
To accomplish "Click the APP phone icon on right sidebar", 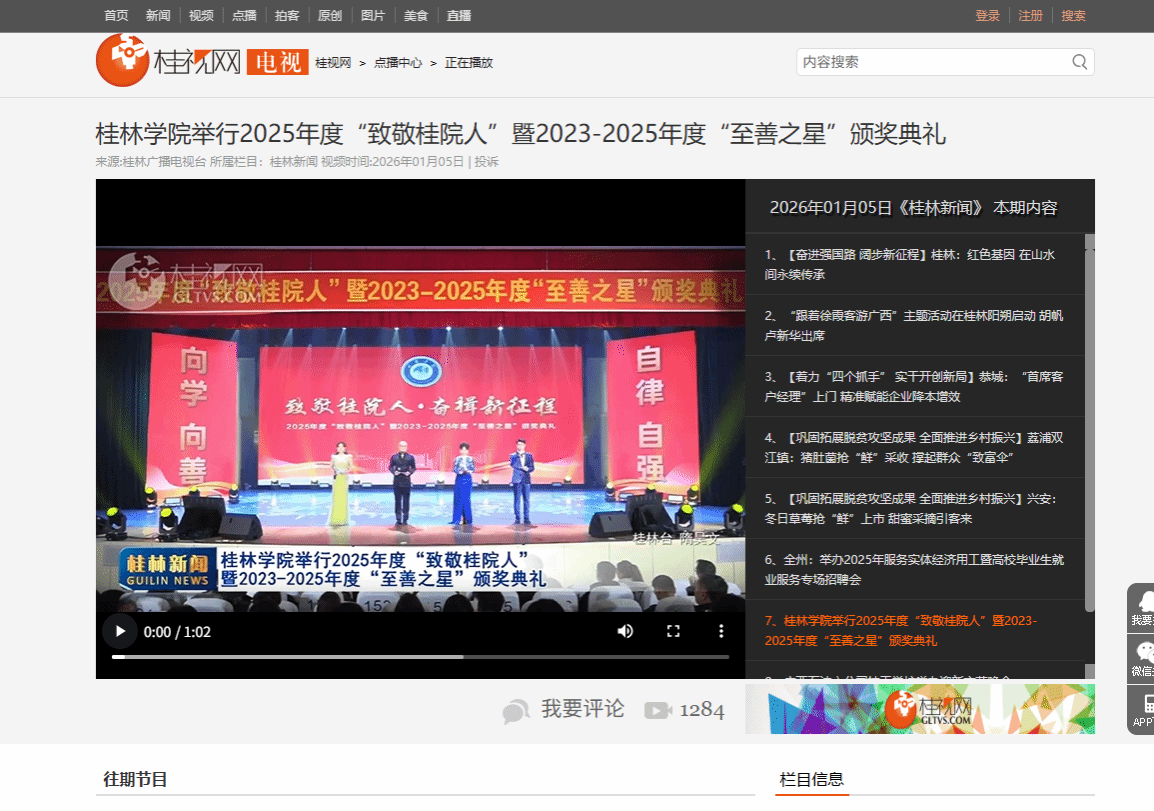I will pyautogui.click(x=1143, y=703).
